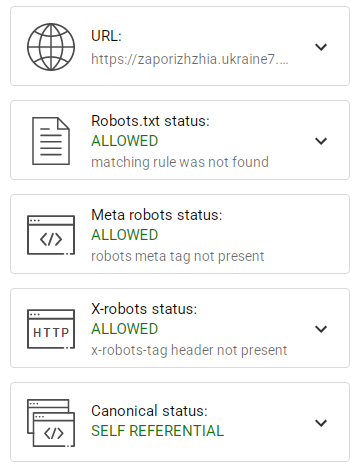Click the X-robots HTTP icon
The width and height of the screenshot is (363, 473).
click(51, 329)
